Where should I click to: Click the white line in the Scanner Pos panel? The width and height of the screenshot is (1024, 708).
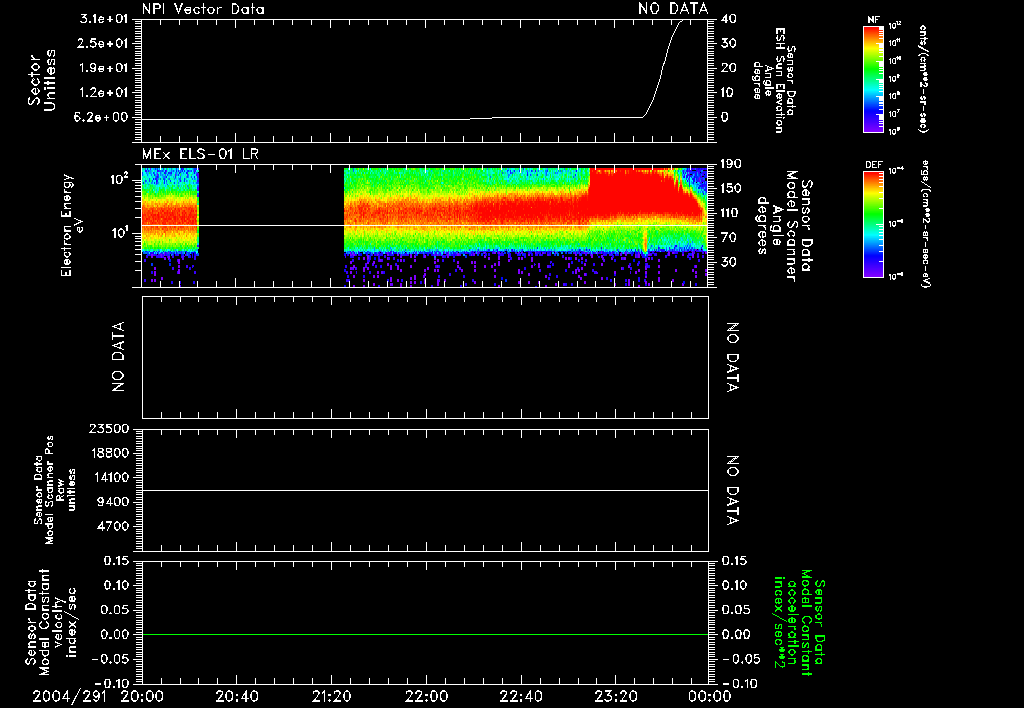[425, 490]
